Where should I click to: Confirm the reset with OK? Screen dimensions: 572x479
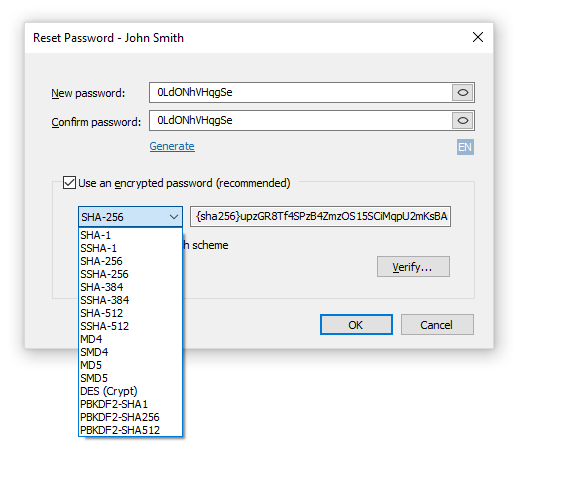356,325
